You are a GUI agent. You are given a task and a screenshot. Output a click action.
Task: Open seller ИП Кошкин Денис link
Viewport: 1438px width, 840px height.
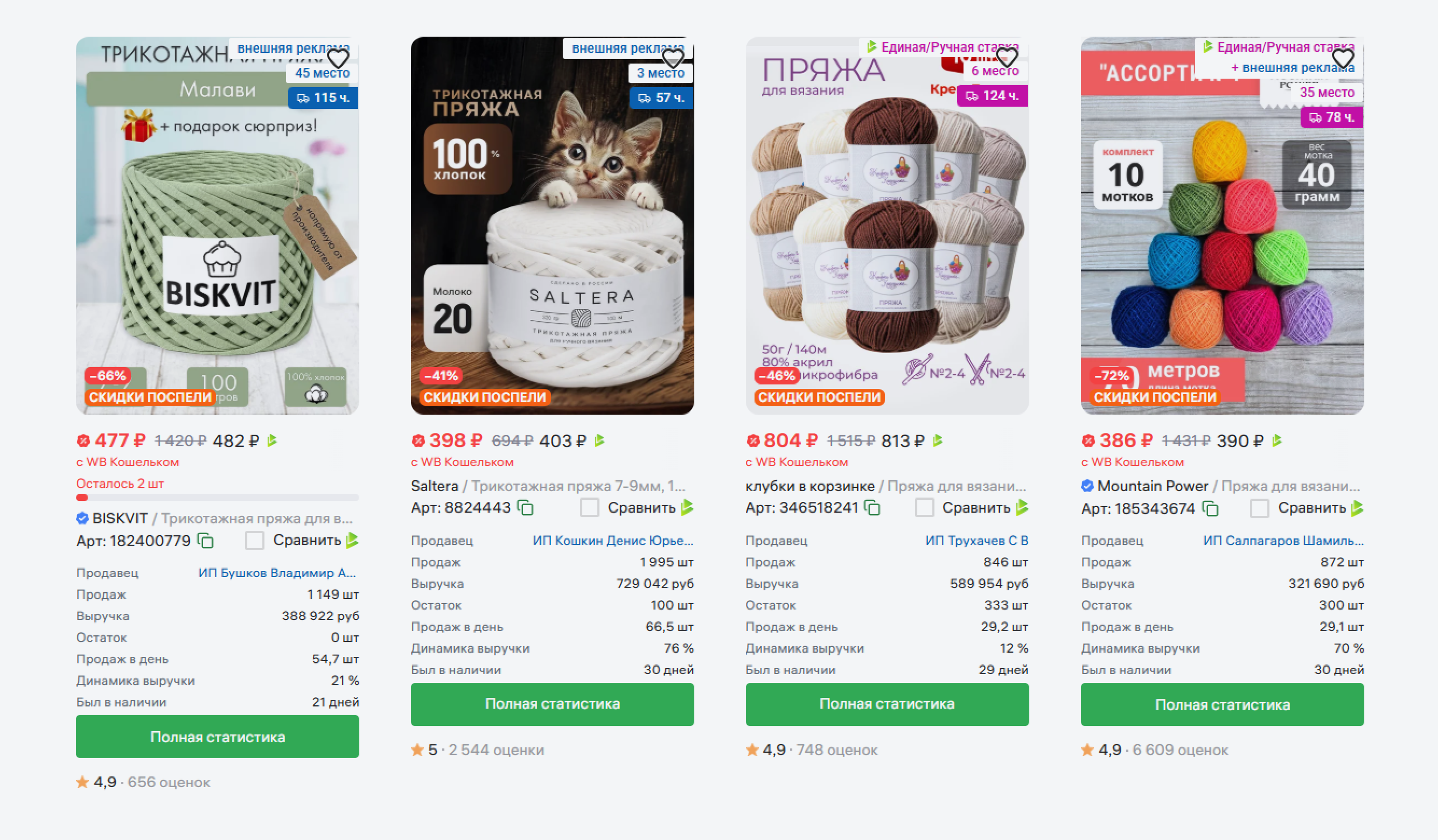[613, 540]
